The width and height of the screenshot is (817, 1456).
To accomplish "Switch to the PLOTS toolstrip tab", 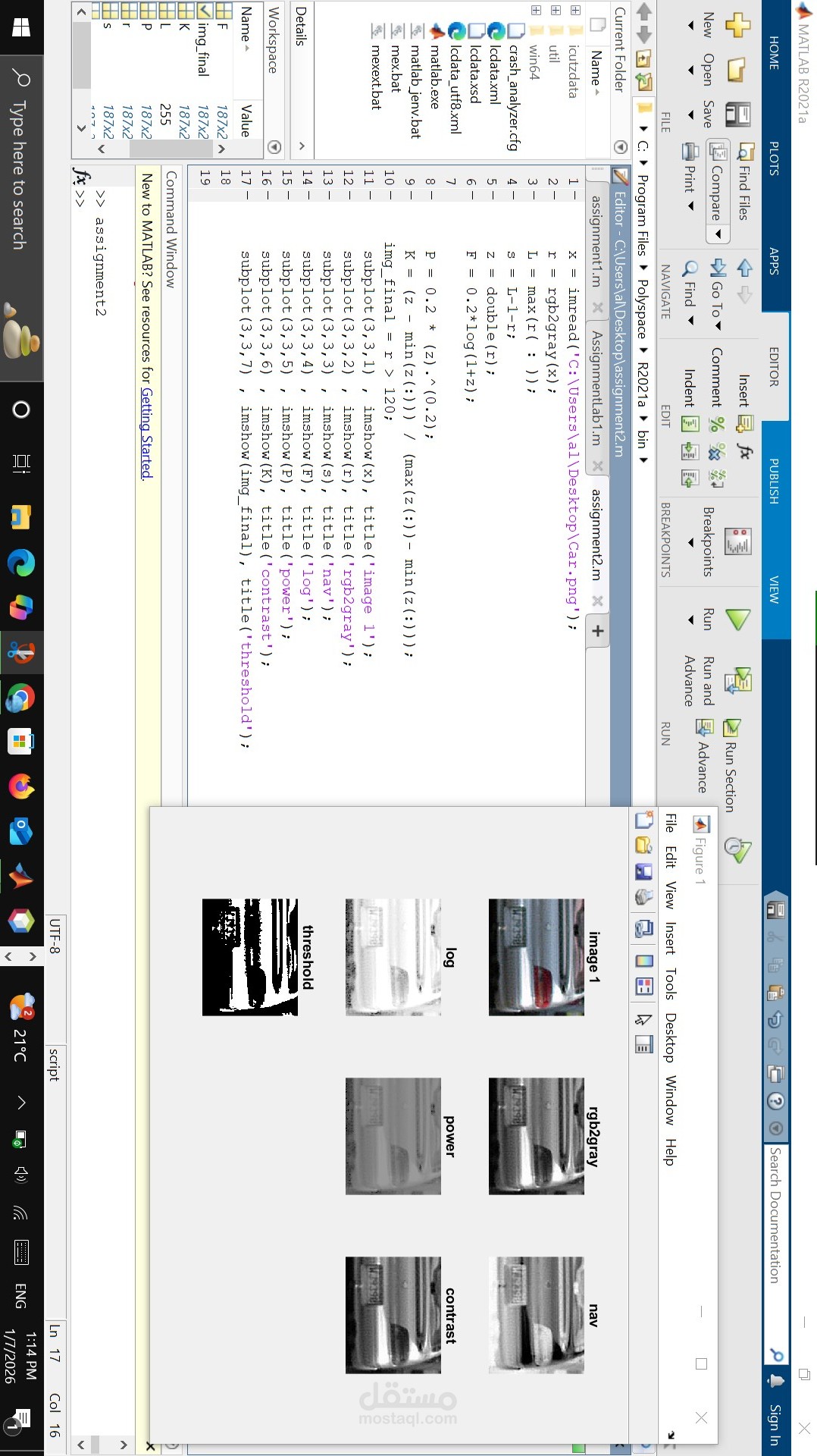I will [774, 158].
